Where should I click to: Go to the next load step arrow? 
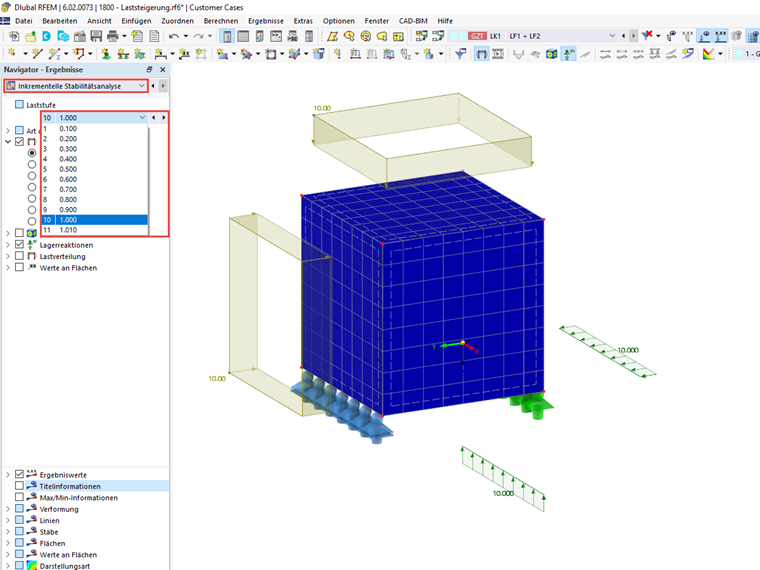pos(163,117)
